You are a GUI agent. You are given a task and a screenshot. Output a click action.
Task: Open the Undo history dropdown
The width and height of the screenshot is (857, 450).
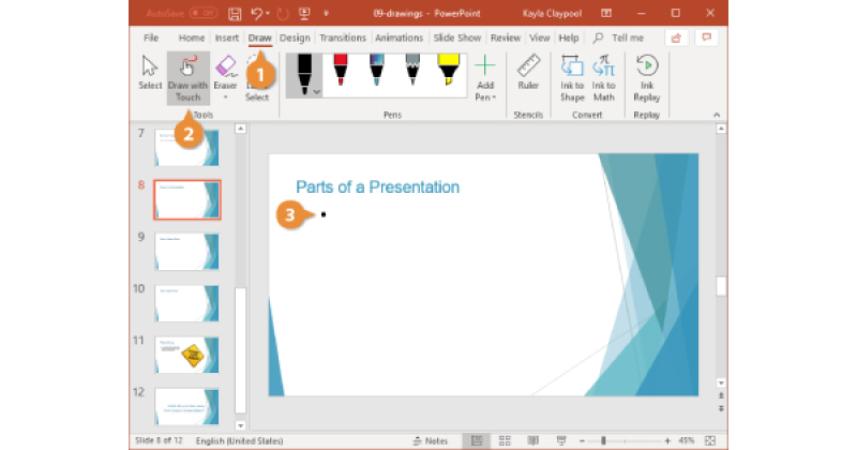pos(267,14)
